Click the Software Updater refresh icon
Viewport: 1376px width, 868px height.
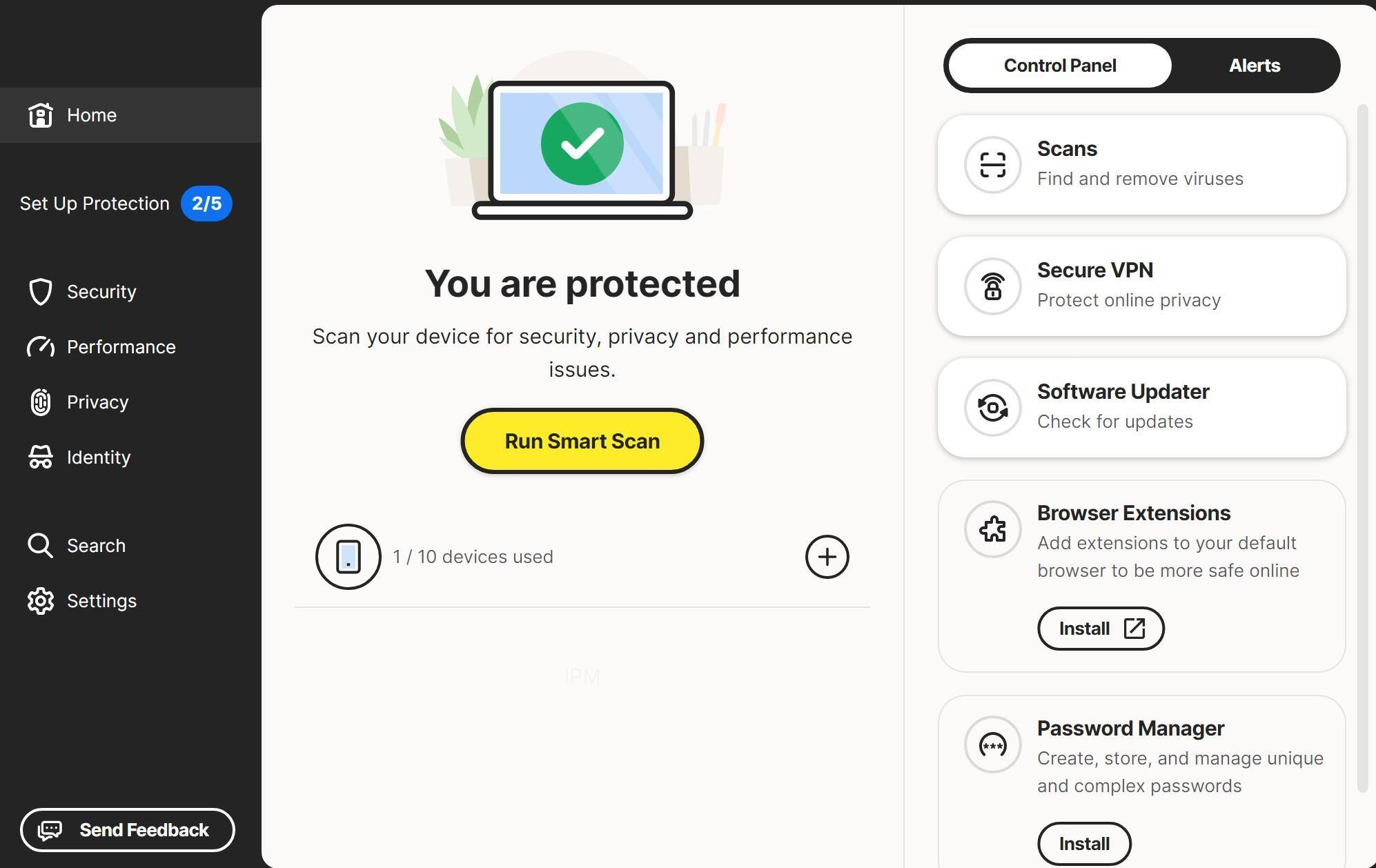992,408
